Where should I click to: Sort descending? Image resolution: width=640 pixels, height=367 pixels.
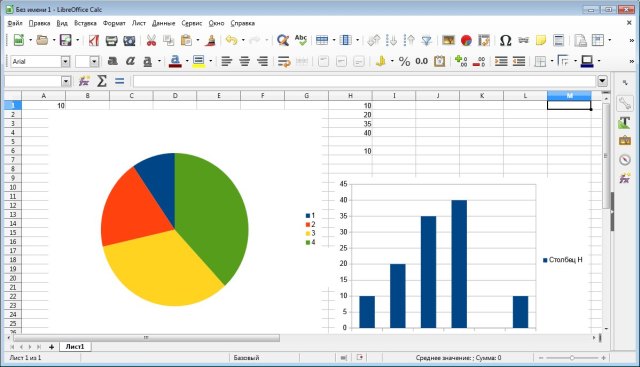(x=409, y=40)
